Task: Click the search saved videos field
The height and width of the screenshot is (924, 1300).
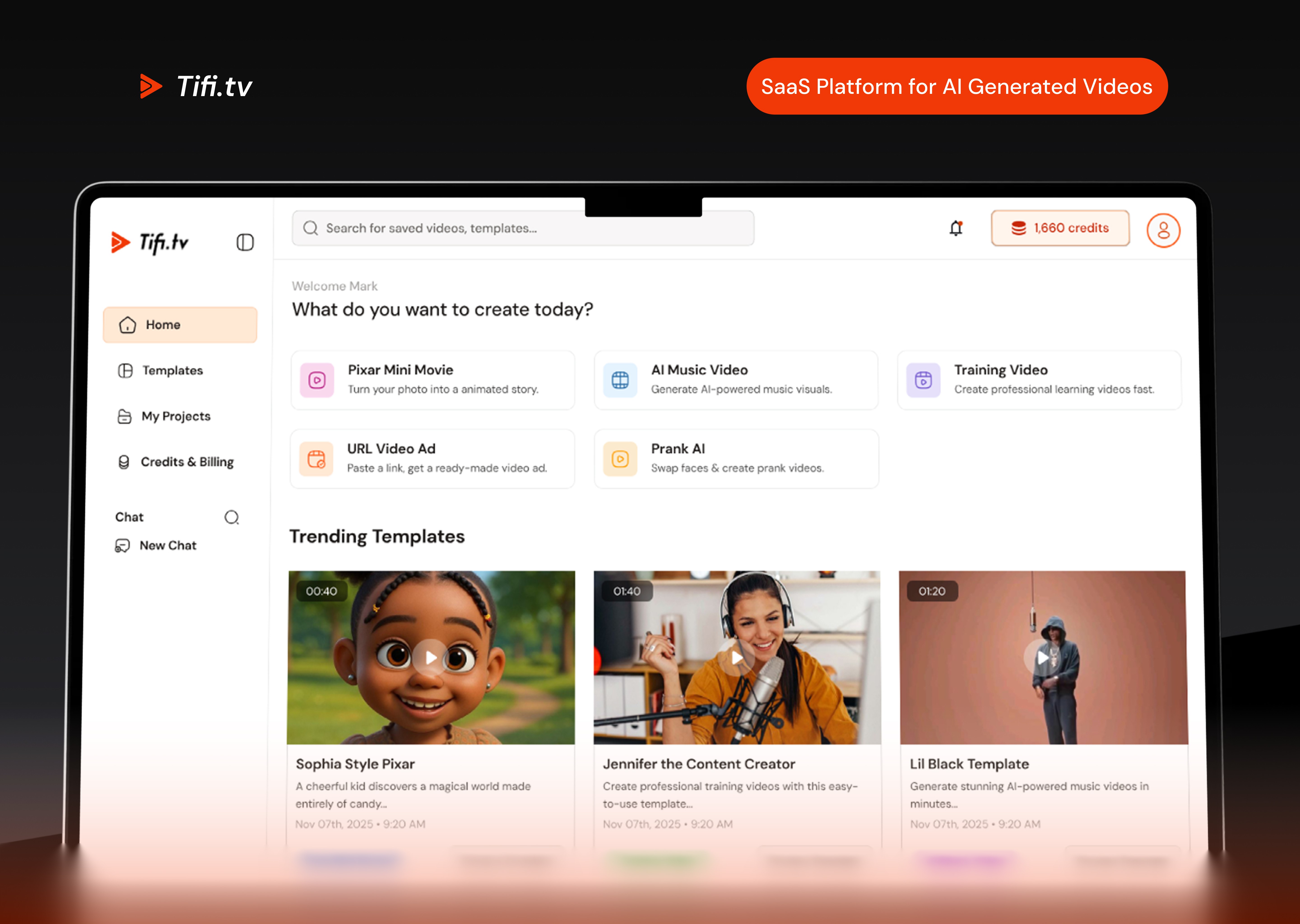Action: pyautogui.click(x=522, y=228)
